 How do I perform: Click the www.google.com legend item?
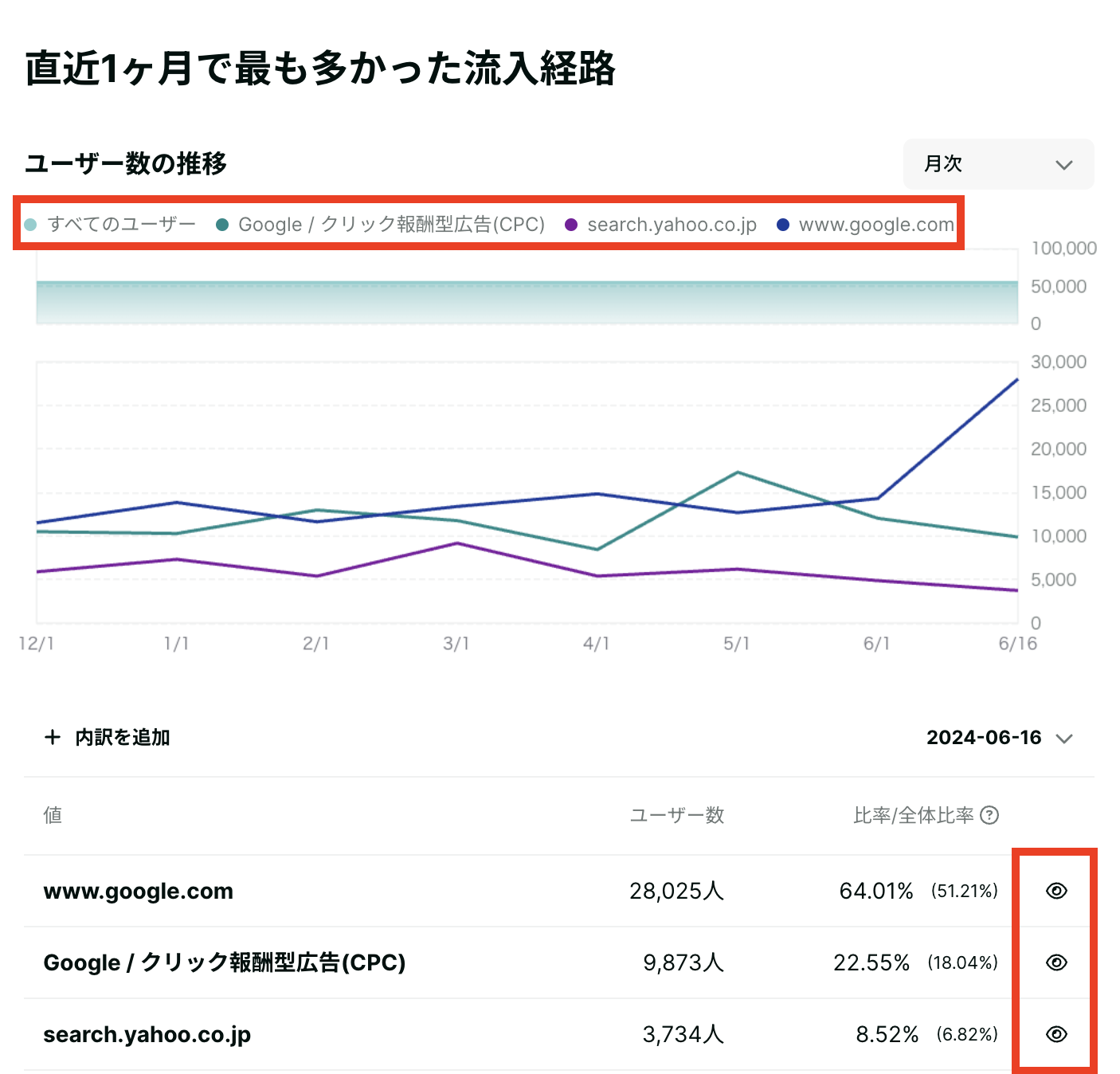(866, 225)
